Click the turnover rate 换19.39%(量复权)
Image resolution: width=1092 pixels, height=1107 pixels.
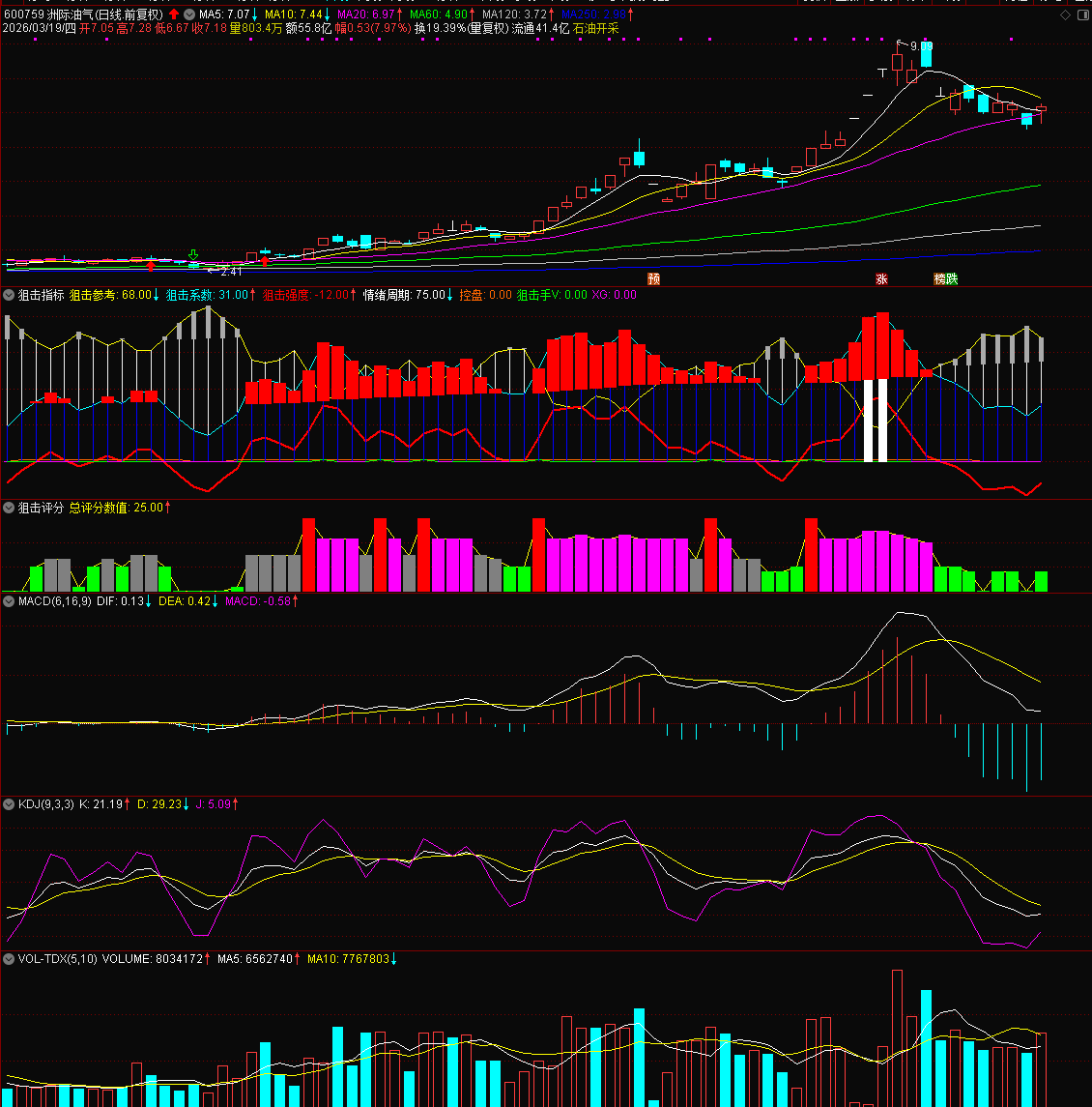click(462, 28)
